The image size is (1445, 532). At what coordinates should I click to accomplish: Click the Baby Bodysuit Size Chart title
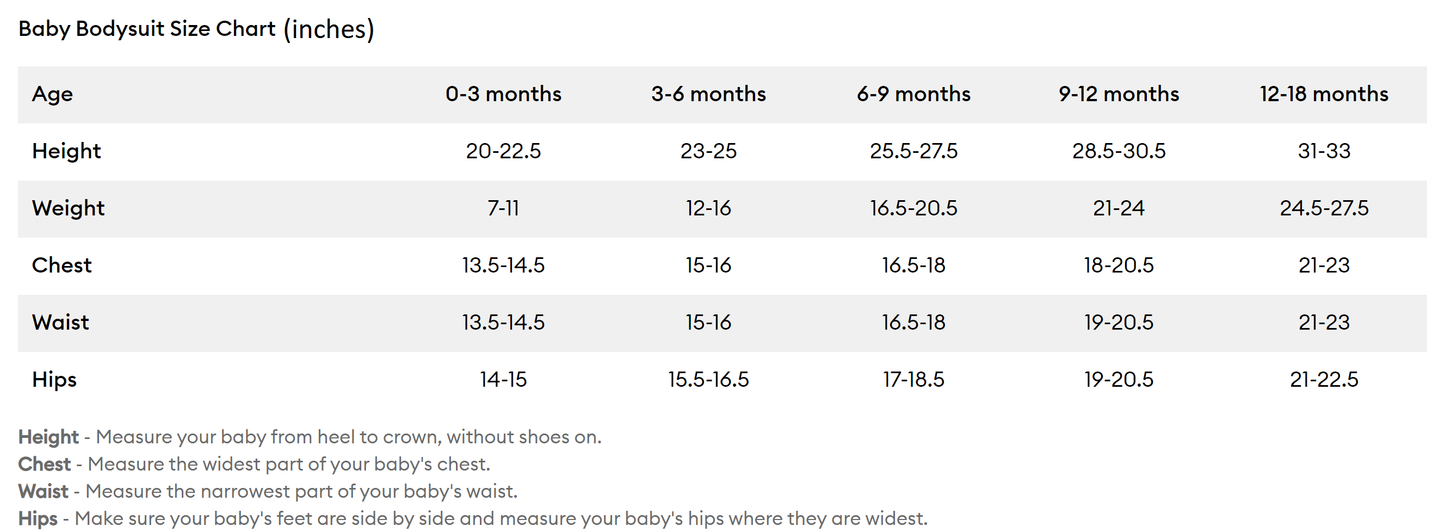(x=196, y=29)
